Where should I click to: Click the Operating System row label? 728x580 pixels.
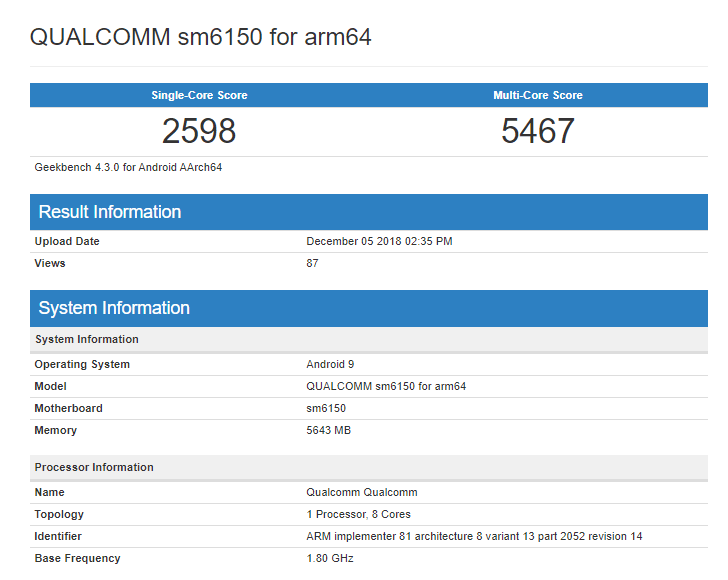point(82,364)
